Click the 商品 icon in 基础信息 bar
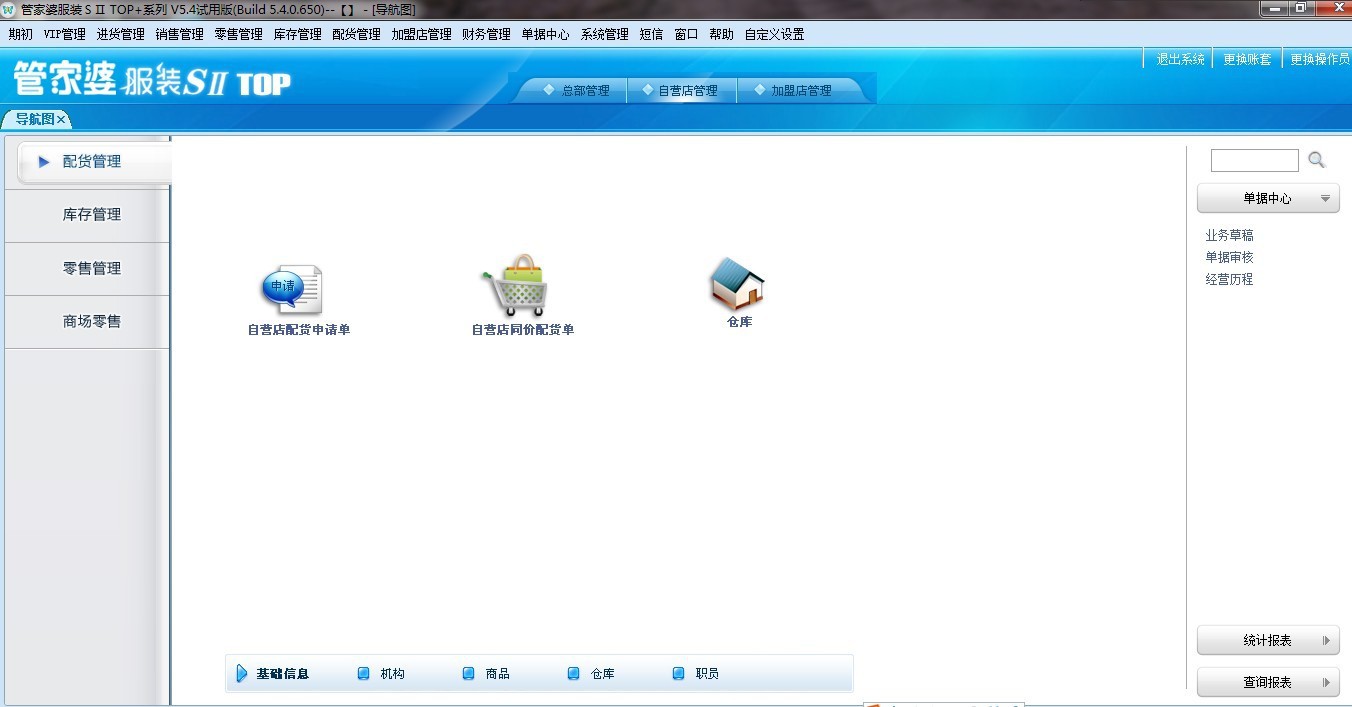The image size is (1352, 707). (x=469, y=674)
